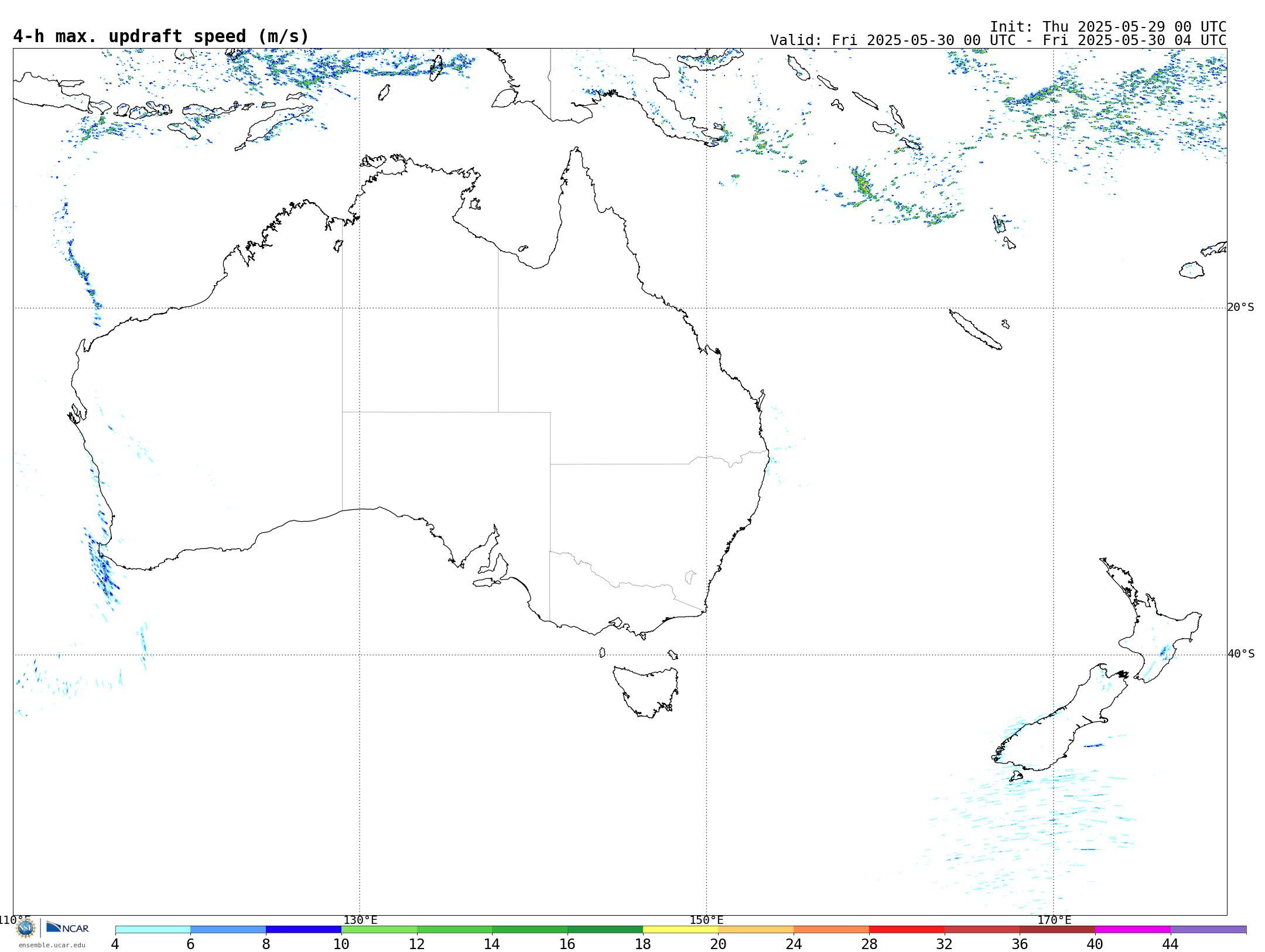Click the colorbar tick label 4
The height and width of the screenshot is (952, 1265).
point(115,944)
